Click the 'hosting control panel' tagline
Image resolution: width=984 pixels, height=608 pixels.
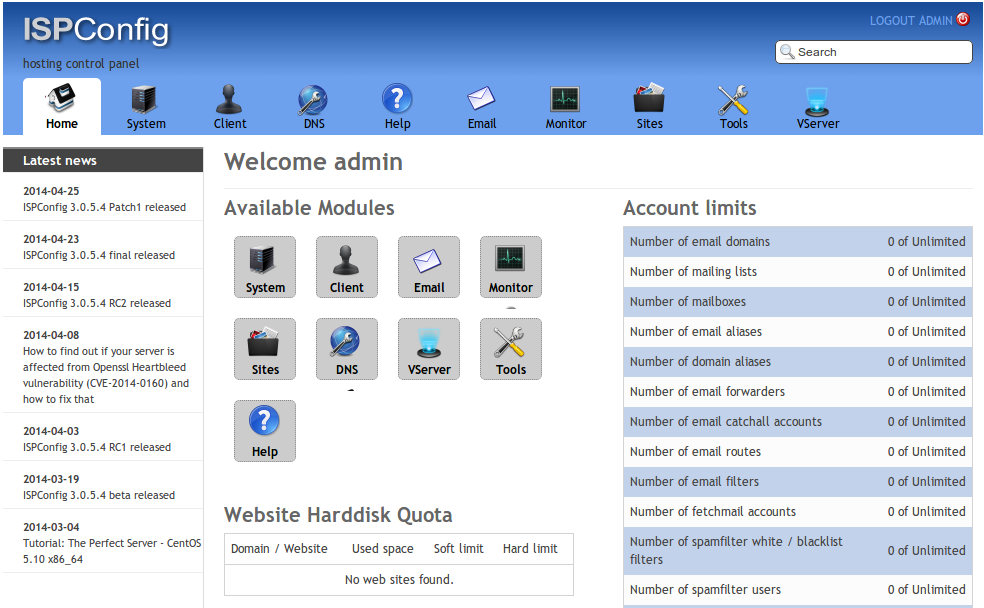(x=81, y=63)
